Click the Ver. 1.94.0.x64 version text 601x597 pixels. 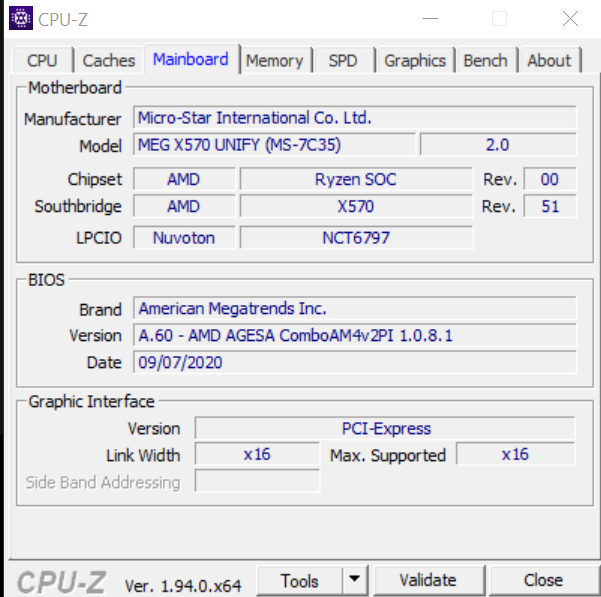pyautogui.click(x=183, y=586)
